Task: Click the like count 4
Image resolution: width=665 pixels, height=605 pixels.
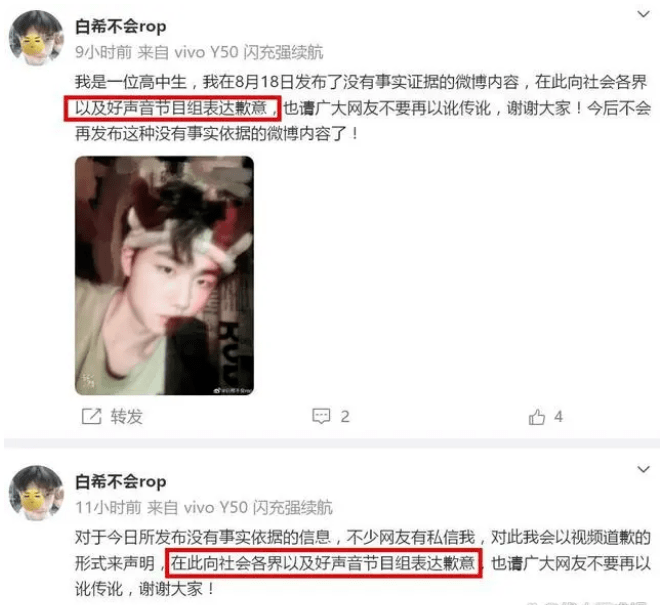Action: [559, 417]
